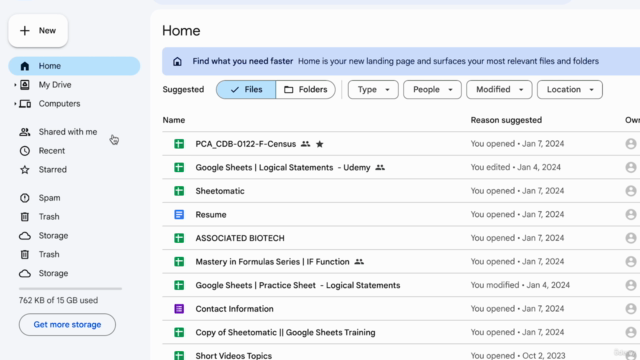This screenshot has height=360, width=640.
Task: Open the Modified filter dropdown
Action: click(x=499, y=89)
